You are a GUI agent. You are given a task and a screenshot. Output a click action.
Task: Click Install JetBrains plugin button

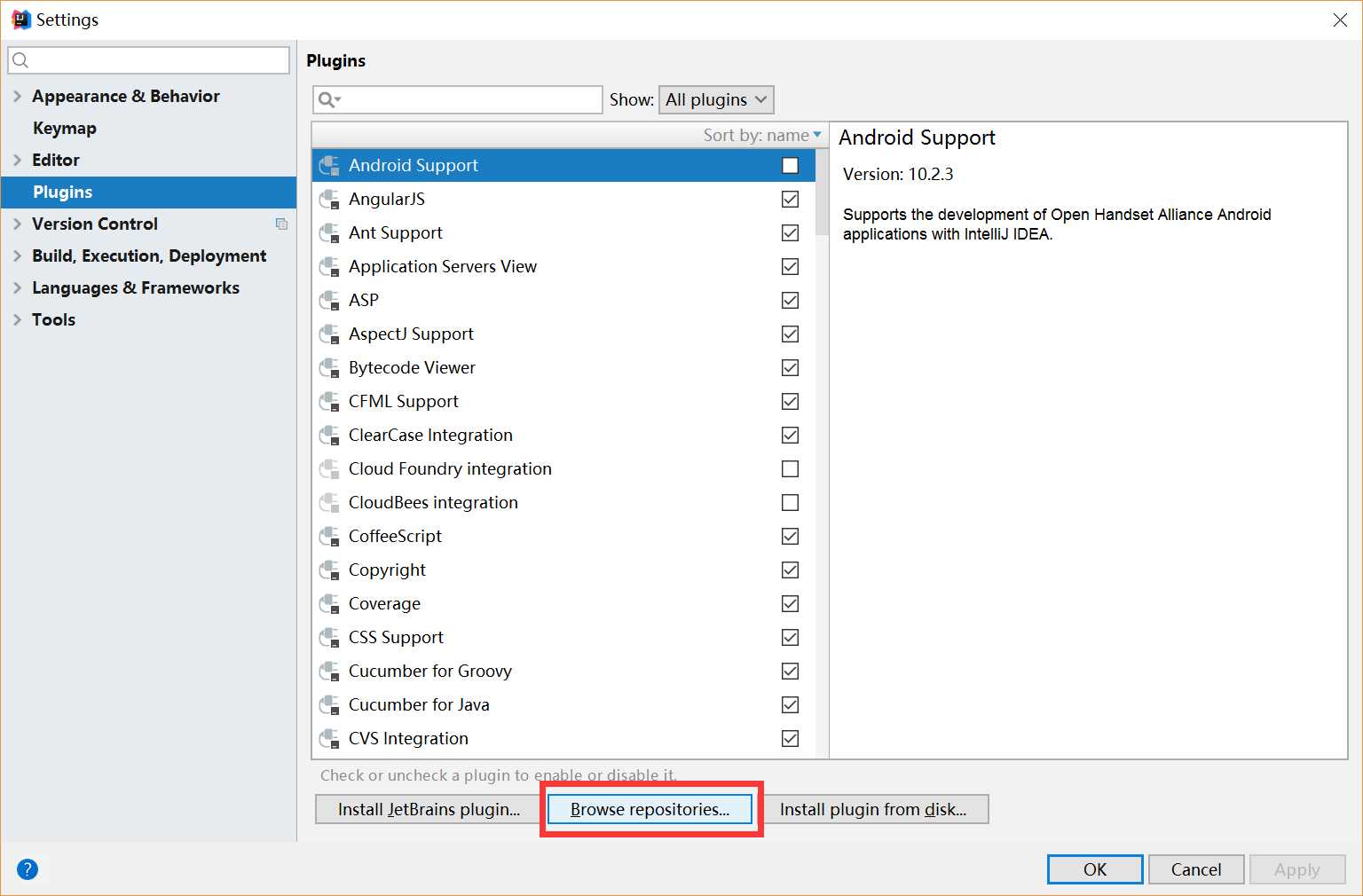click(x=429, y=809)
